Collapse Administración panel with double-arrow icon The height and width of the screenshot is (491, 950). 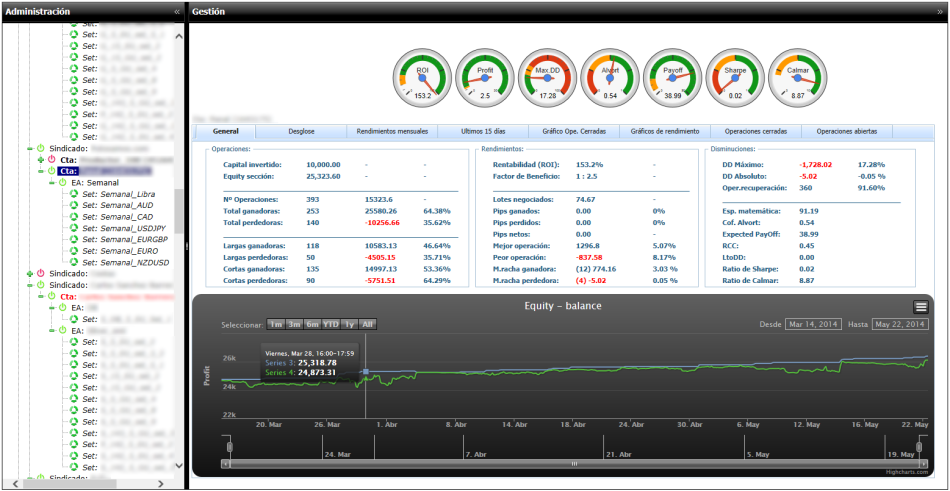(x=177, y=11)
